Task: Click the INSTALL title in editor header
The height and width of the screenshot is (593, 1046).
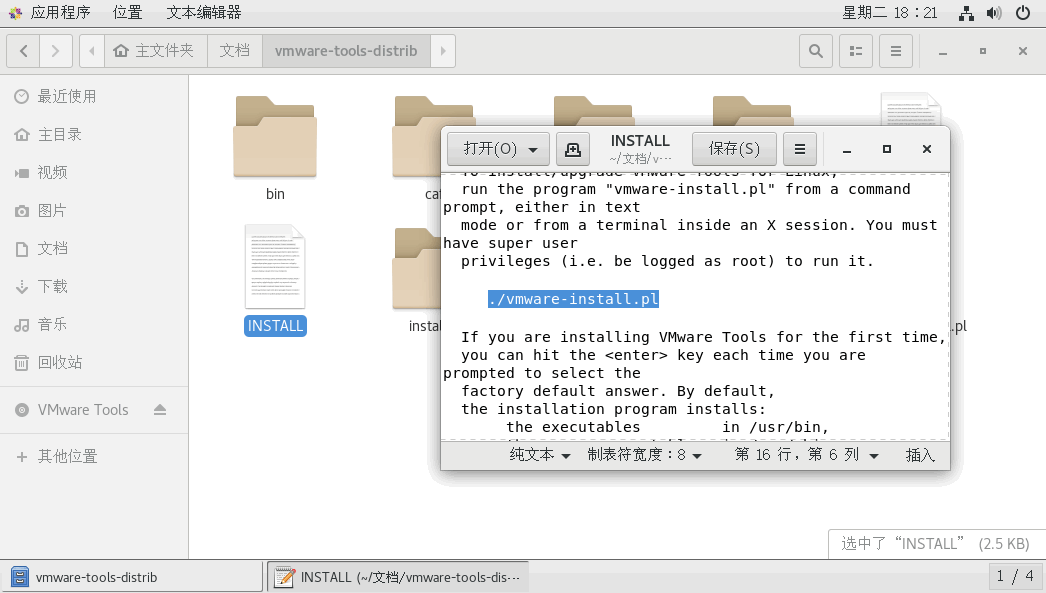Action: 640,141
